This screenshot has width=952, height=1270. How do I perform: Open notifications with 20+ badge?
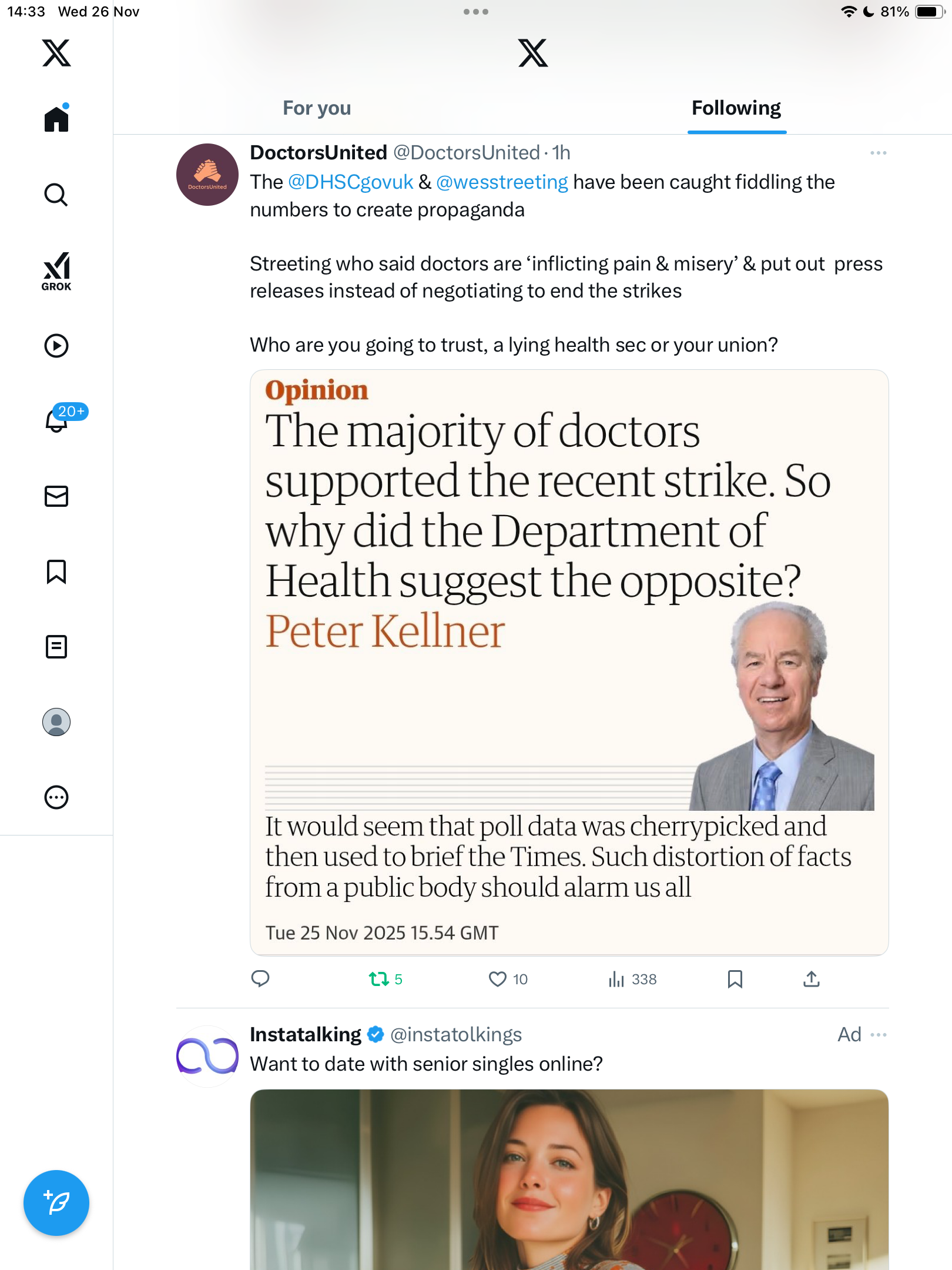(58, 420)
